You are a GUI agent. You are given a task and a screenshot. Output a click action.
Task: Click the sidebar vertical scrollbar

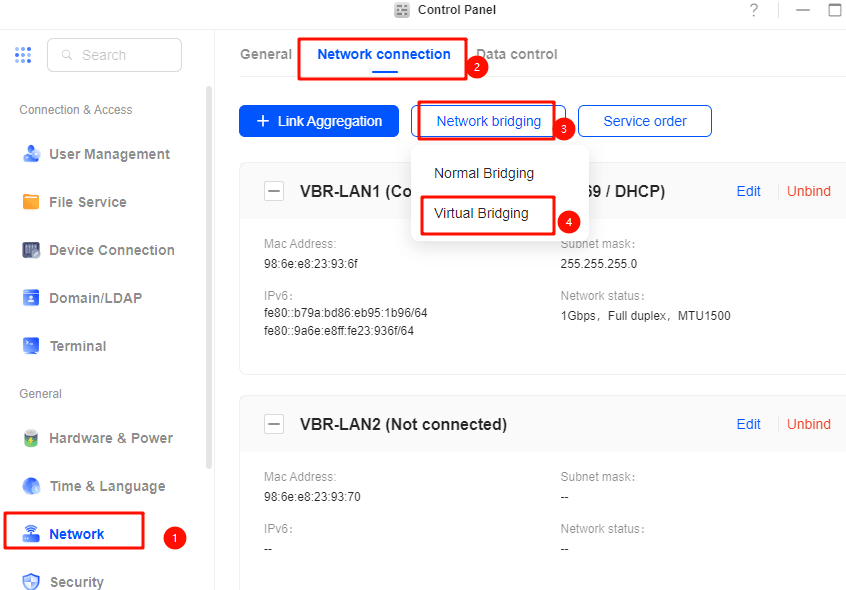click(x=209, y=277)
